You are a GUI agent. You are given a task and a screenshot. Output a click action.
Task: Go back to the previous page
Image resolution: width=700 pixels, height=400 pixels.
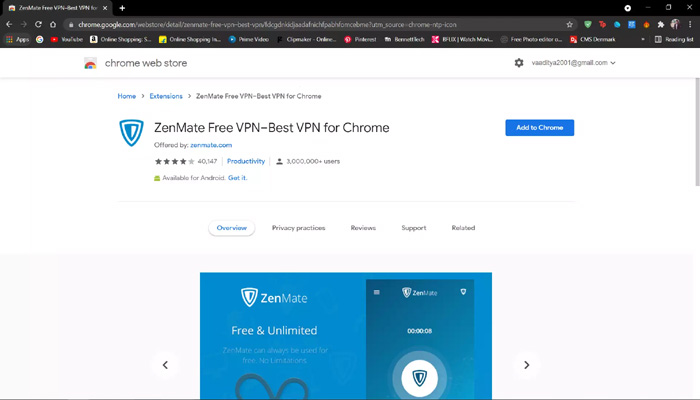9,25
